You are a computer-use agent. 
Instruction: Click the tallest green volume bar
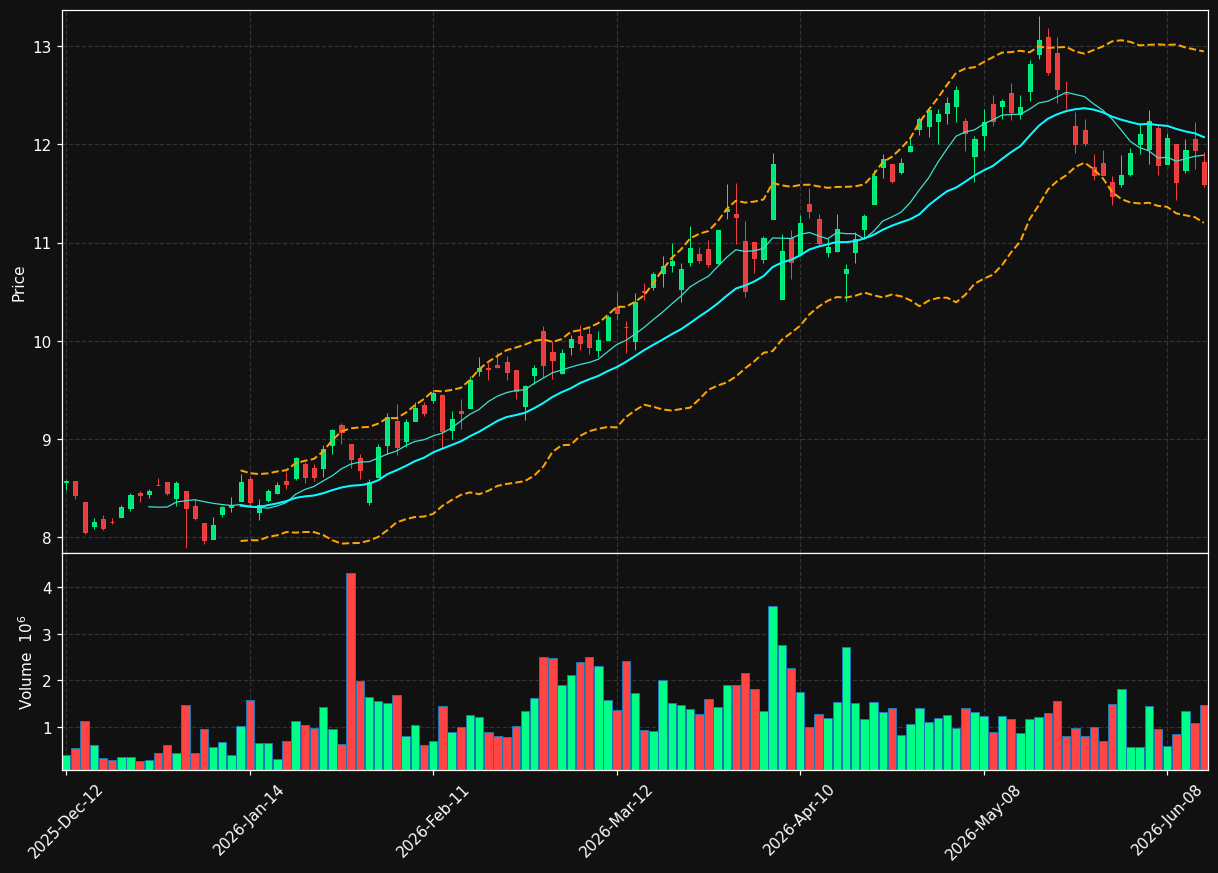tap(773, 688)
